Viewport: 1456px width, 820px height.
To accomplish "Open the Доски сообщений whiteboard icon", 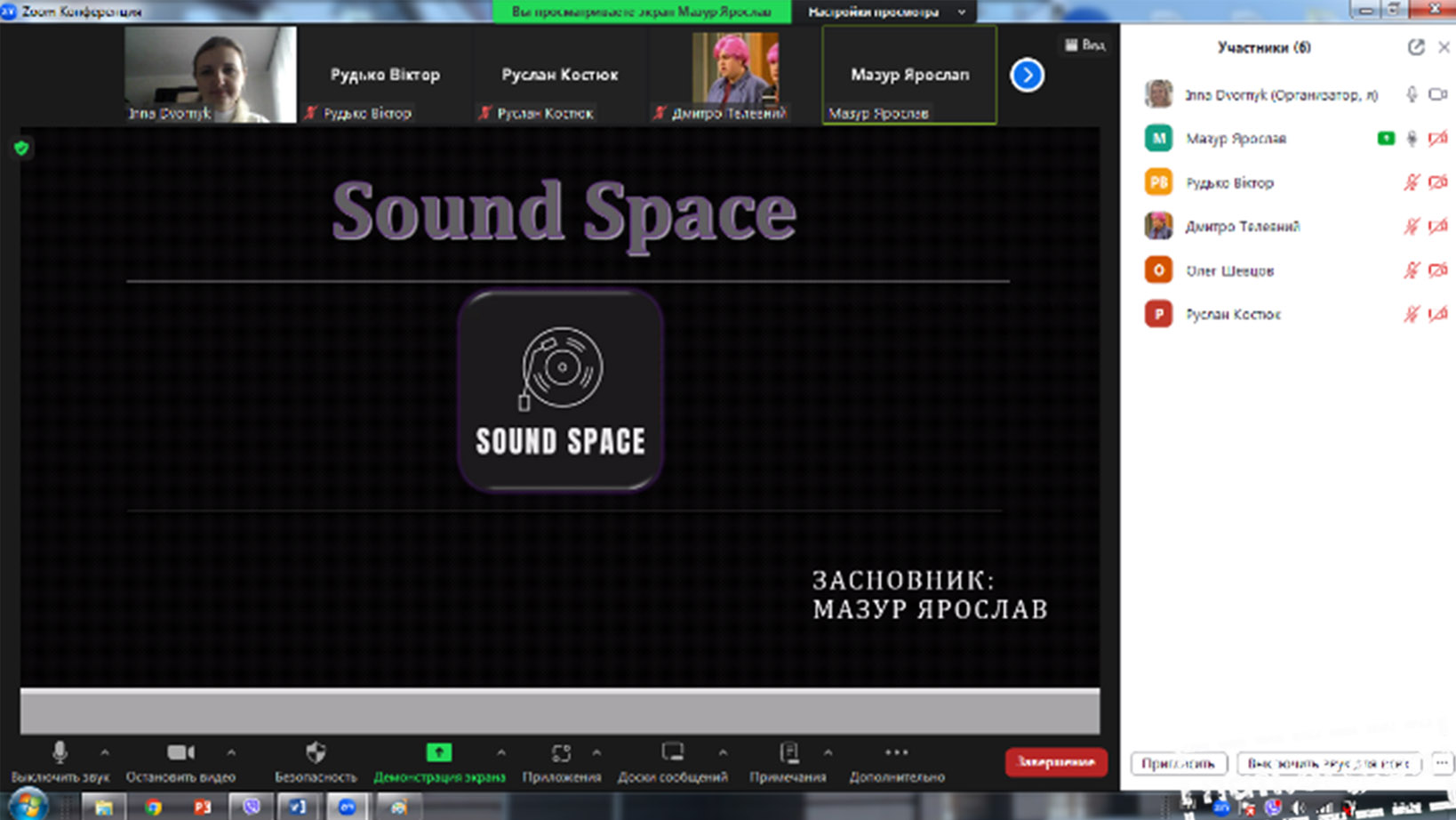I will [x=673, y=752].
